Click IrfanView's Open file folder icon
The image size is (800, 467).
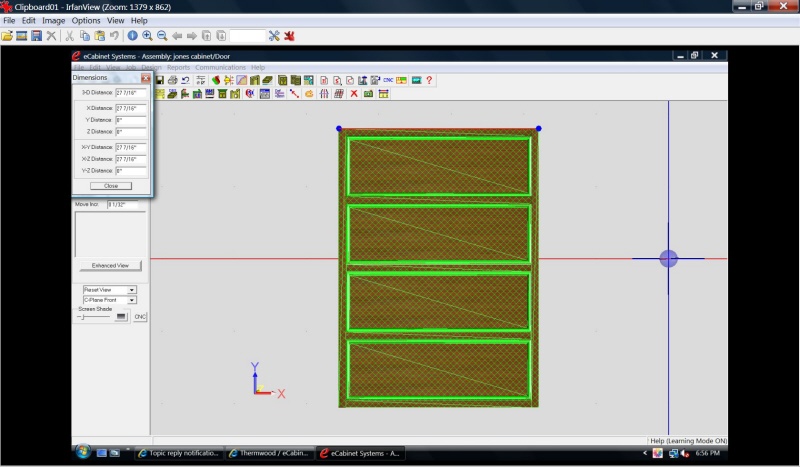7,36
